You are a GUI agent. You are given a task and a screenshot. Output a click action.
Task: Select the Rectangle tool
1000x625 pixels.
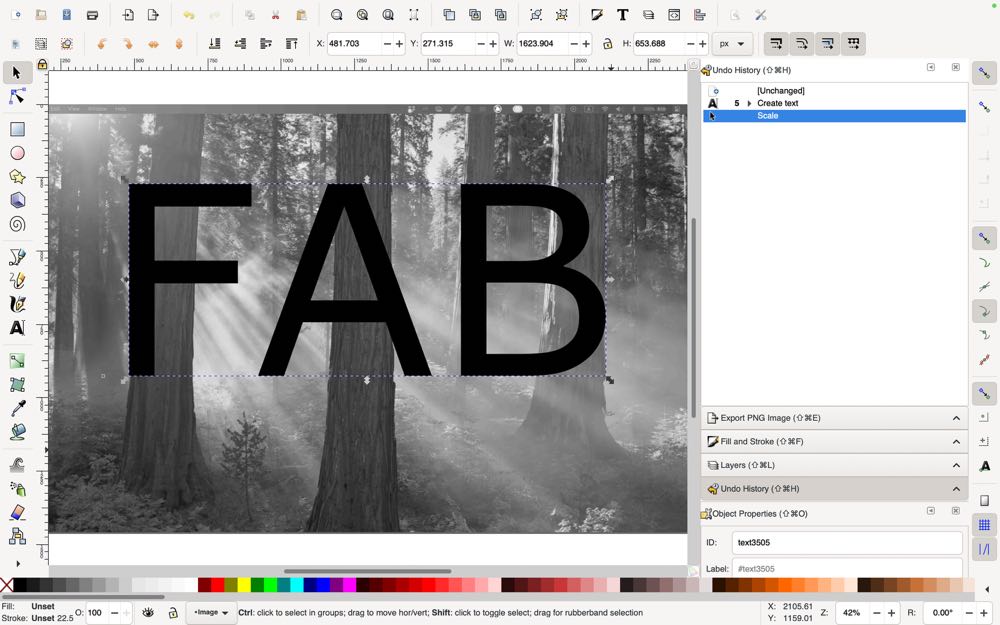click(17, 129)
